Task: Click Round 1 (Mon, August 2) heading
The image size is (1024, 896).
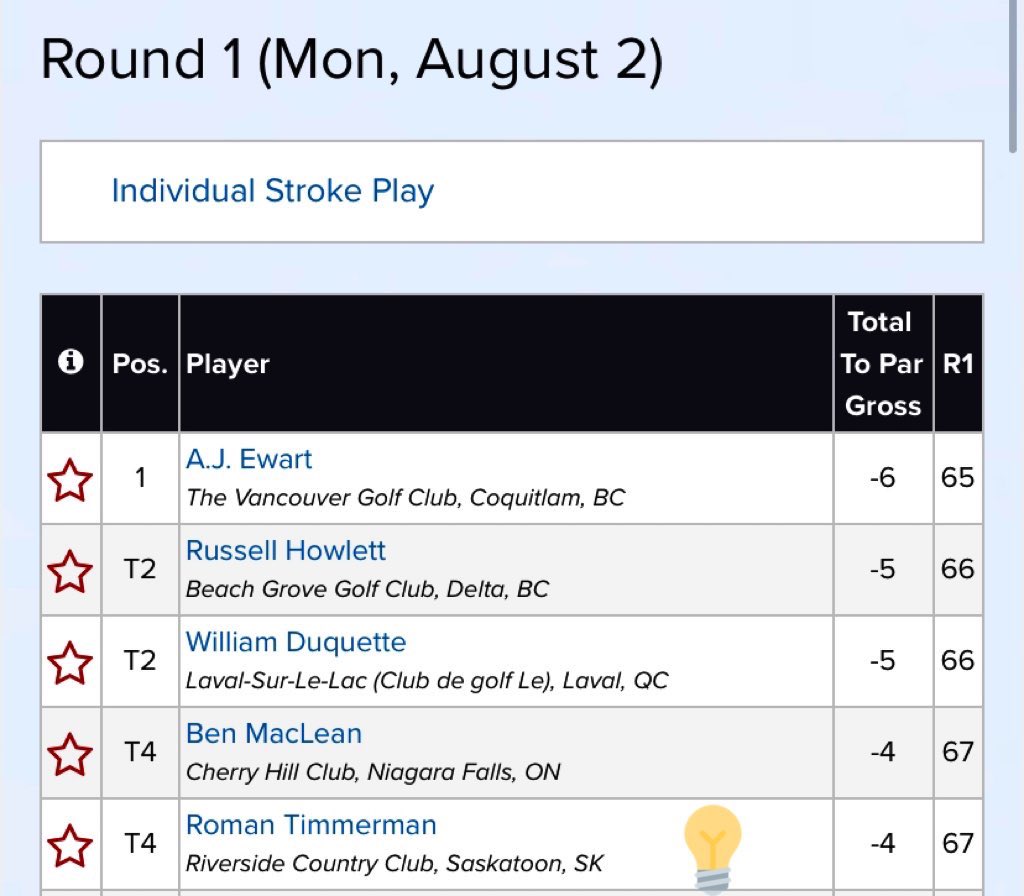Action: point(351,60)
